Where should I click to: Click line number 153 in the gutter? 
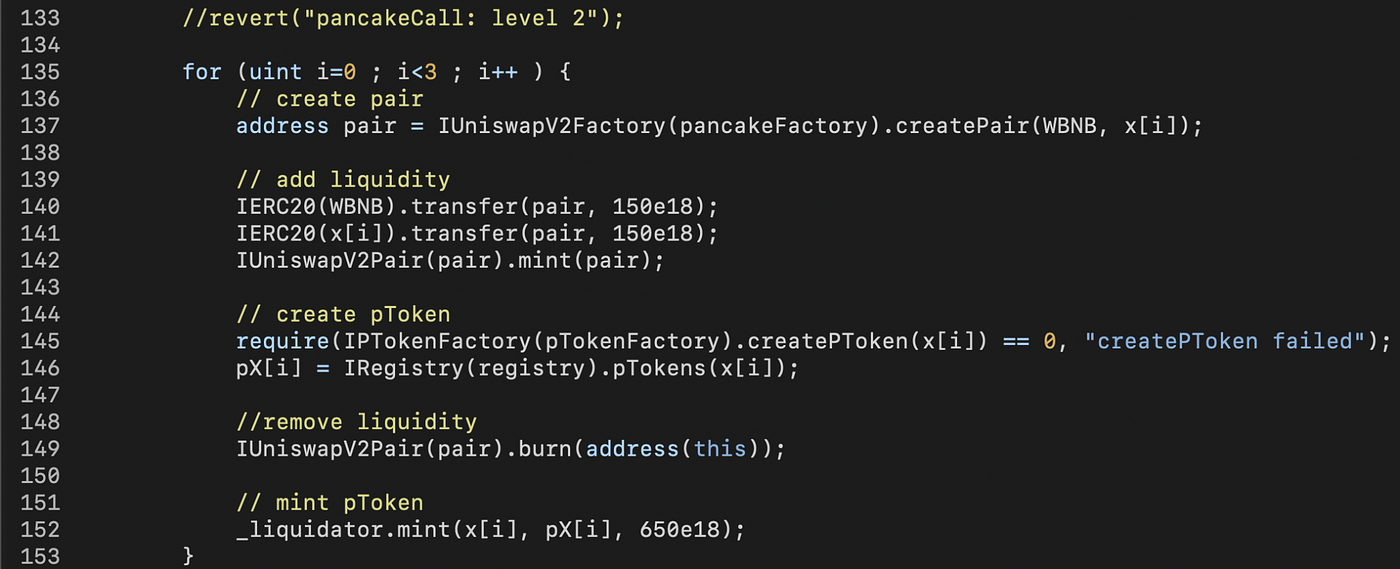39,556
